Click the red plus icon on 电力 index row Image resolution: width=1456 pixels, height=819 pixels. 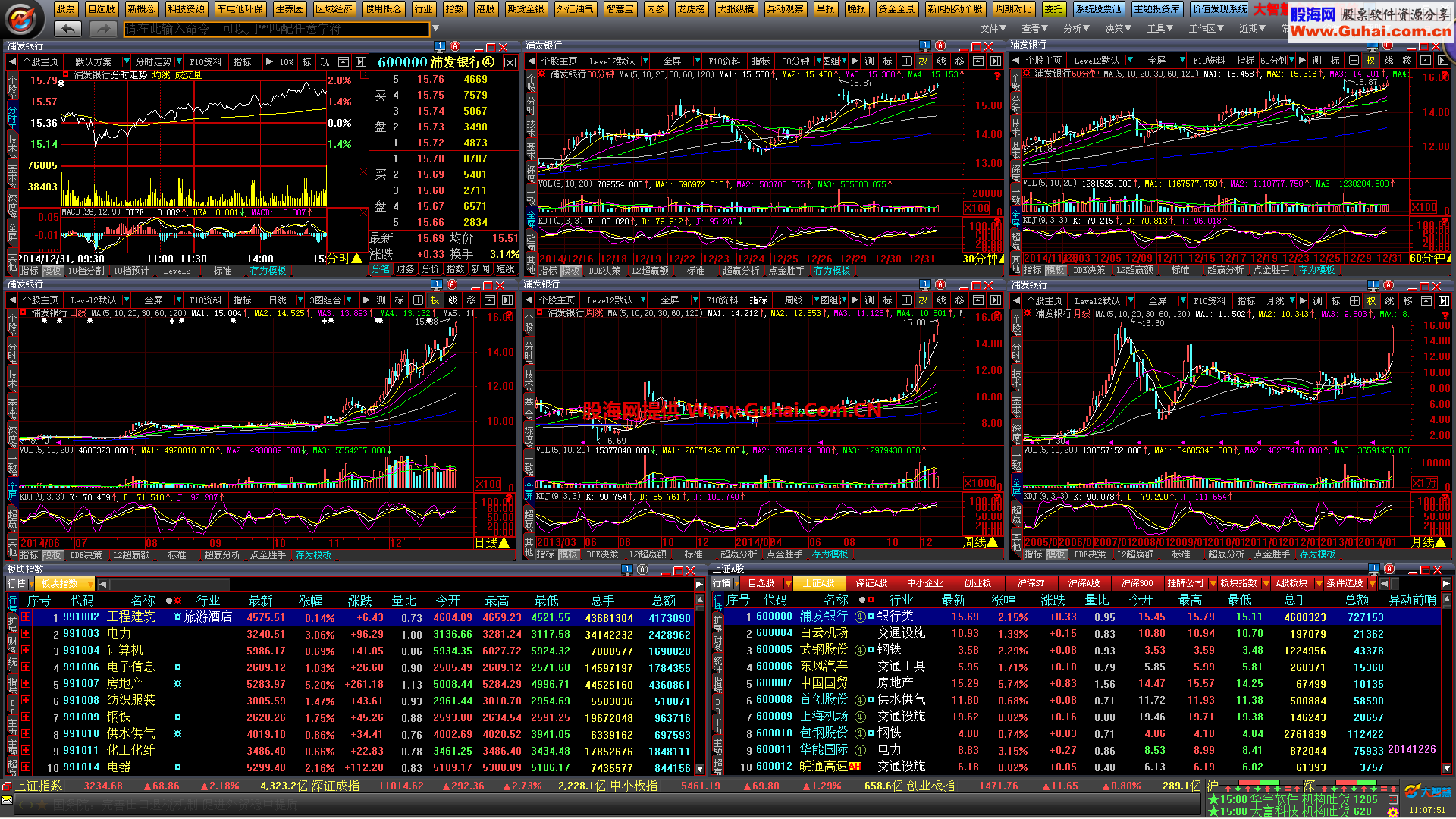click(x=26, y=634)
